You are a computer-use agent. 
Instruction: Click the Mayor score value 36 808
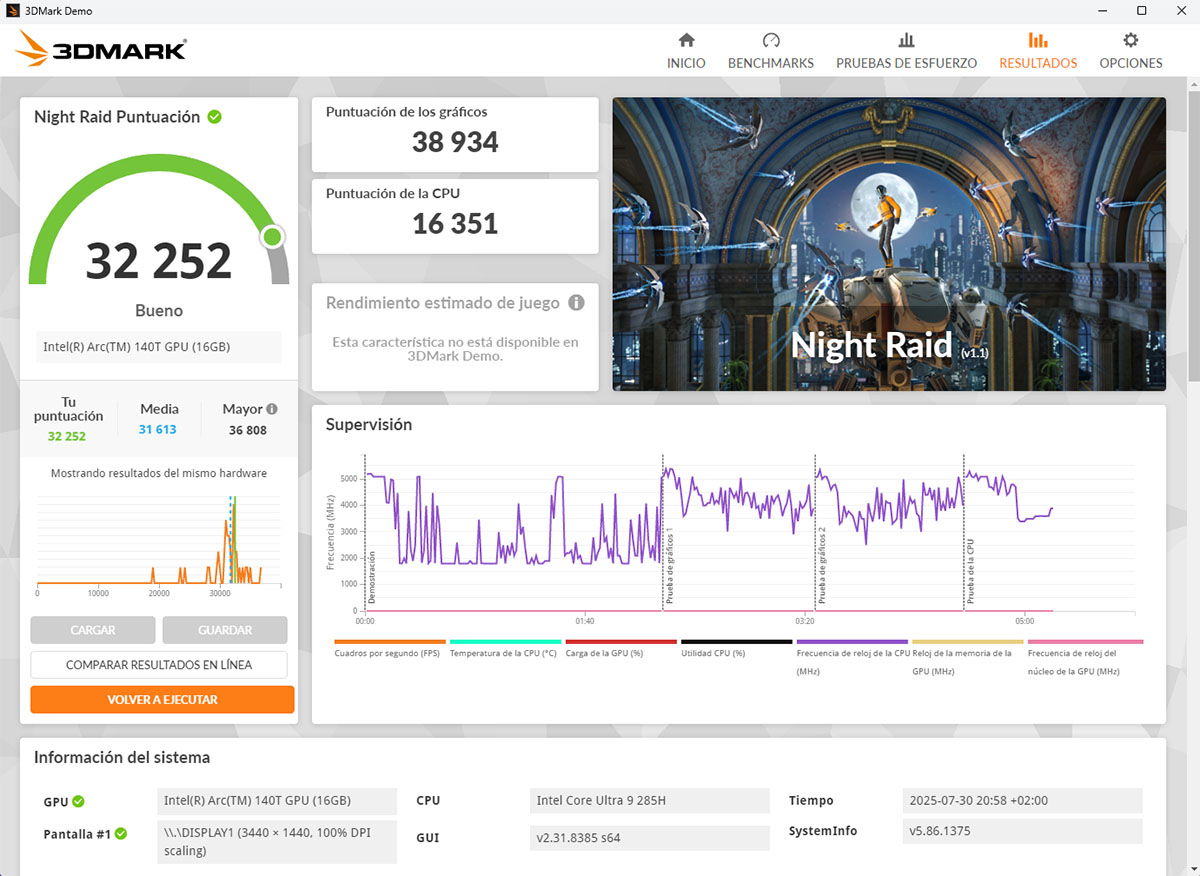248,430
